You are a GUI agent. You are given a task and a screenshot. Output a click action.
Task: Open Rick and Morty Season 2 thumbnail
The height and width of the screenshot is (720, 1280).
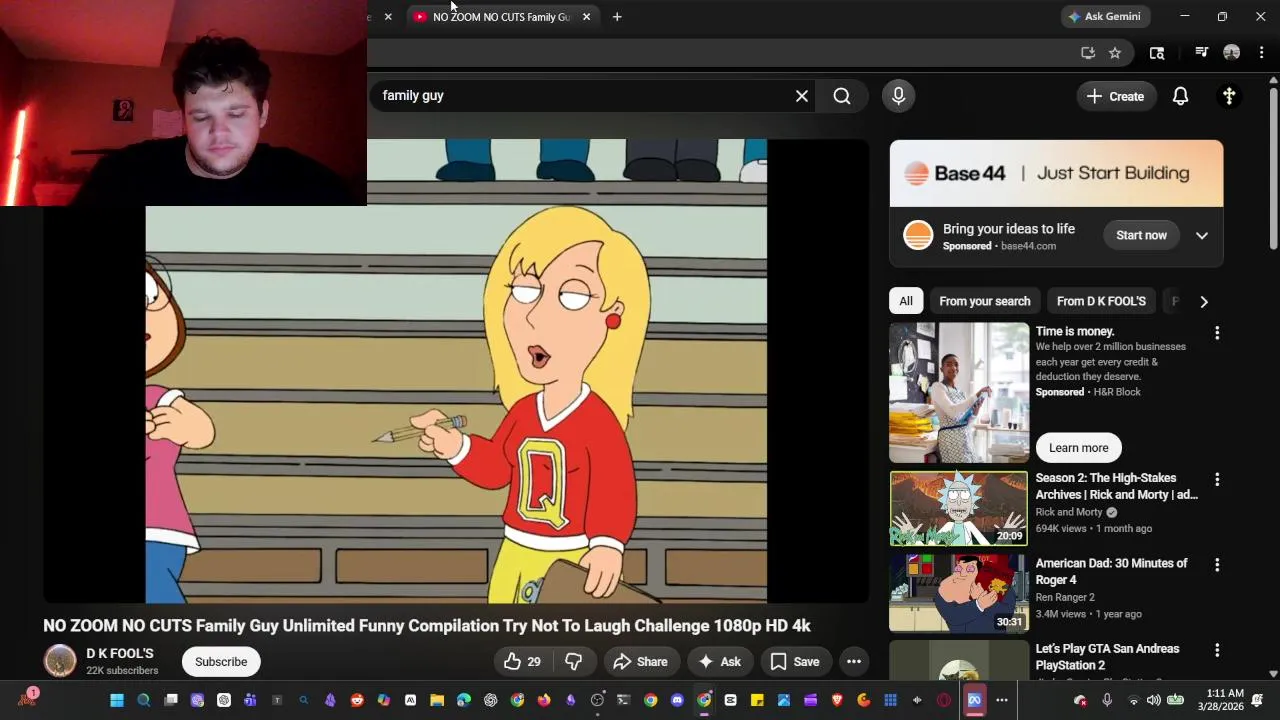click(x=959, y=509)
